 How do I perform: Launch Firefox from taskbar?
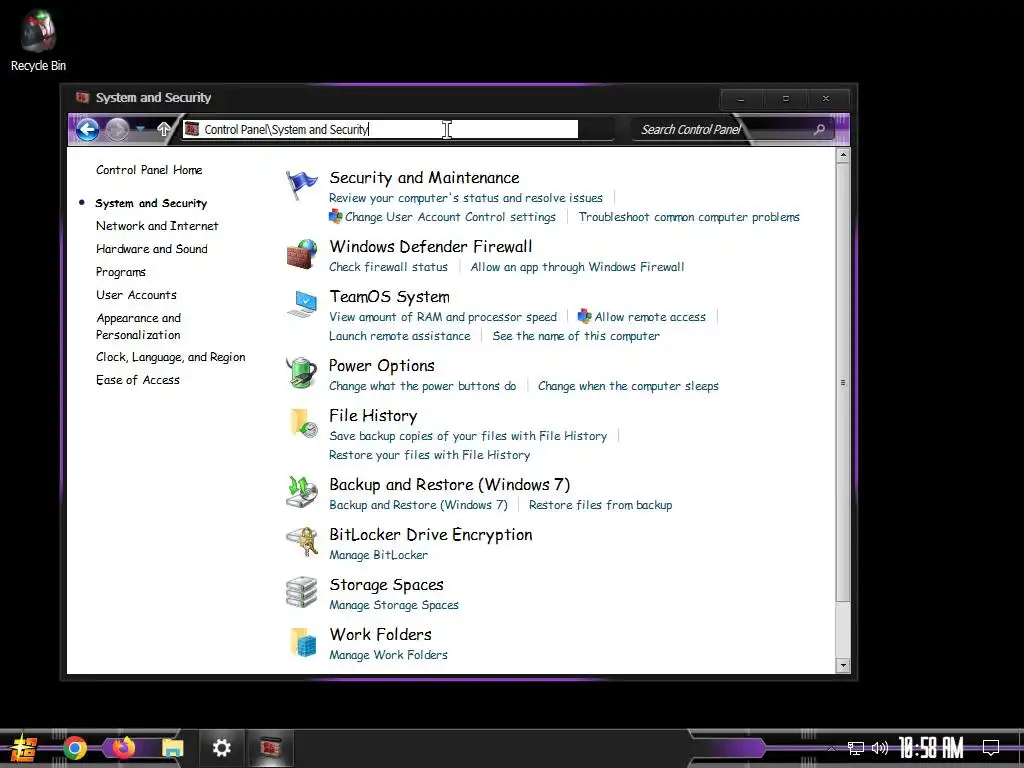(123, 748)
